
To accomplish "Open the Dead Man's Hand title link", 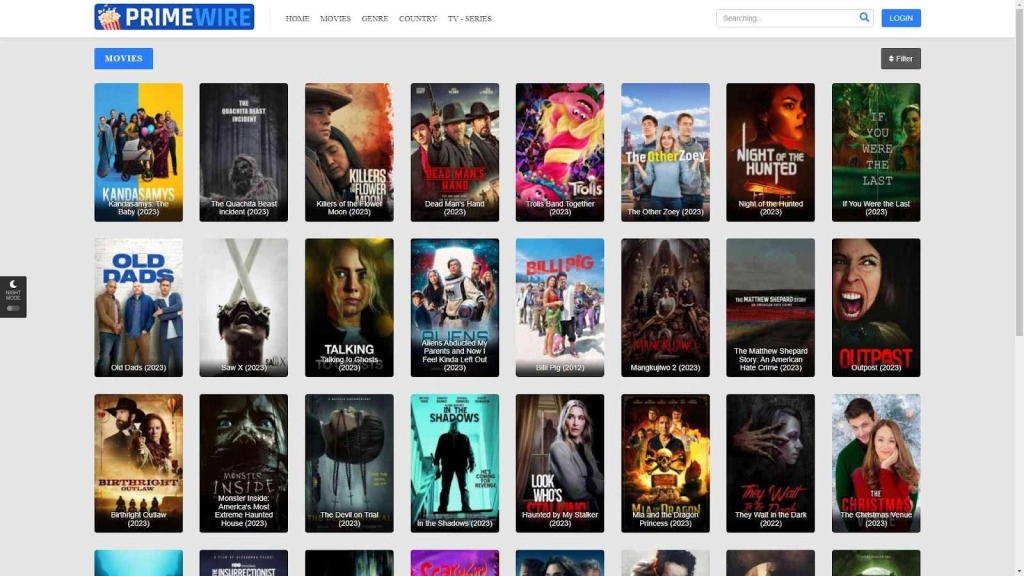I will point(454,207).
